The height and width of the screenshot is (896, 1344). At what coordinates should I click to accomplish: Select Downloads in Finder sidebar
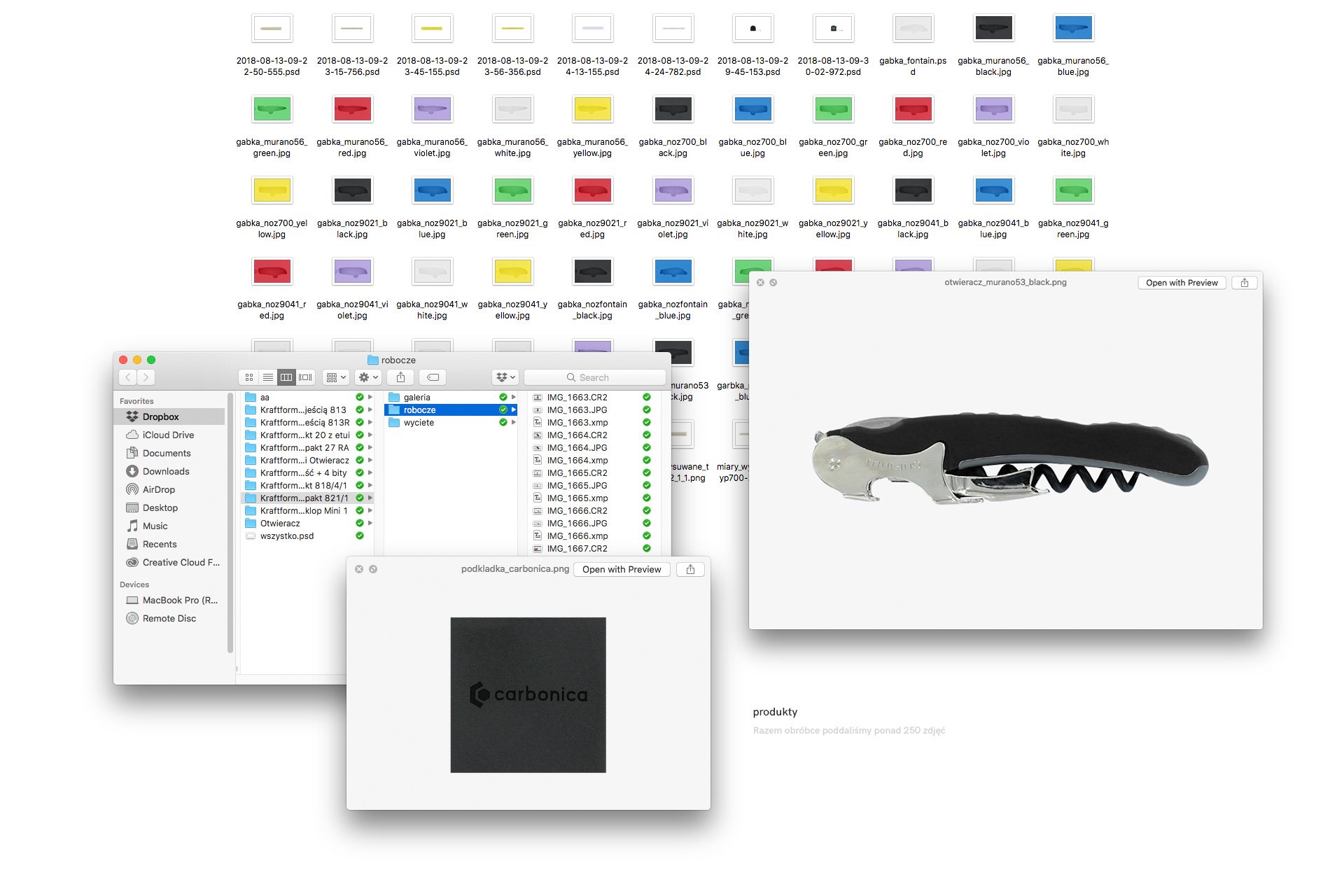tap(166, 472)
